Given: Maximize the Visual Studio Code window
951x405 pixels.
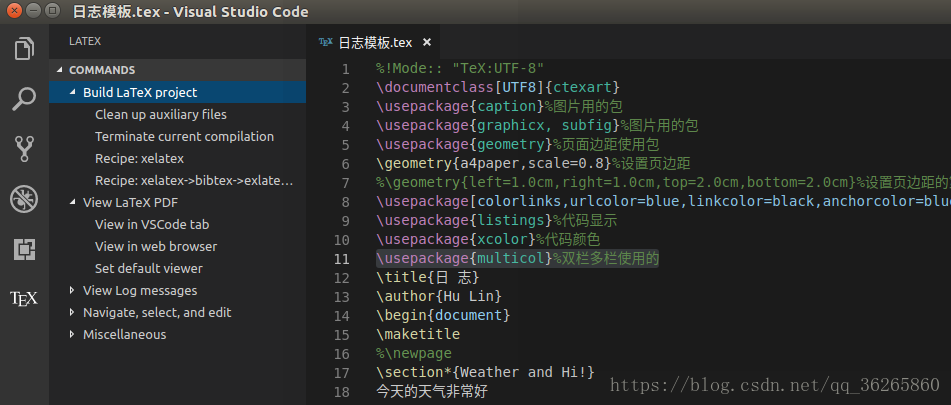Looking at the screenshot, I should (53, 10).
